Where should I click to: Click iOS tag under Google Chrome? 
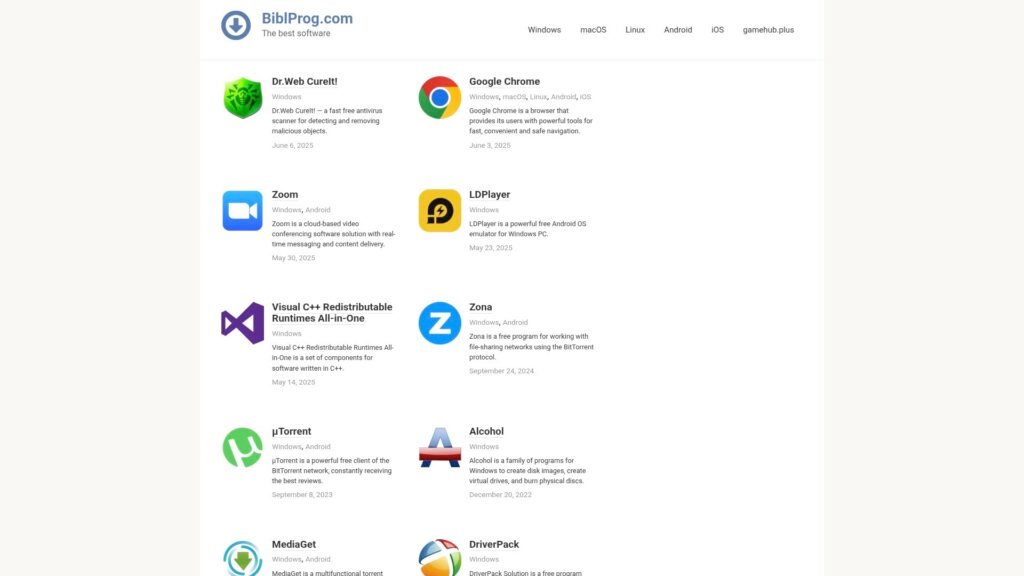coord(585,97)
